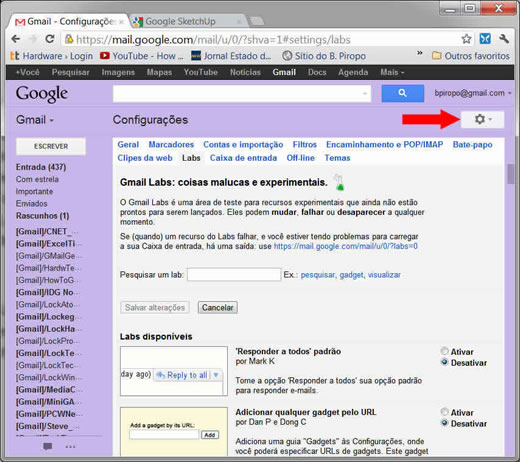The width and height of the screenshot is (520, 462).
Task: Open Sitio do B. Piropo bookmark
Action: point(324,56)
